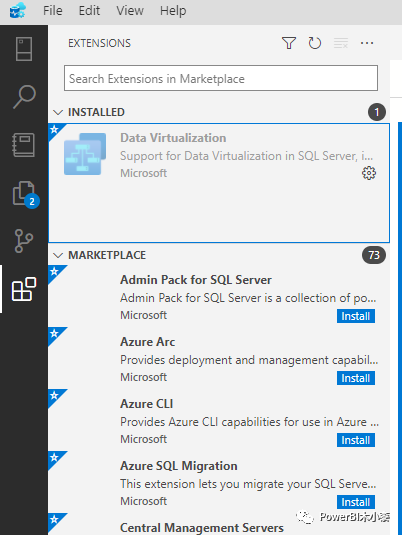Image resolution: width=402 pixels, height=535 pixels.
Task: Click 'Support for Data Virtualization' description
Action: point(246,156)
